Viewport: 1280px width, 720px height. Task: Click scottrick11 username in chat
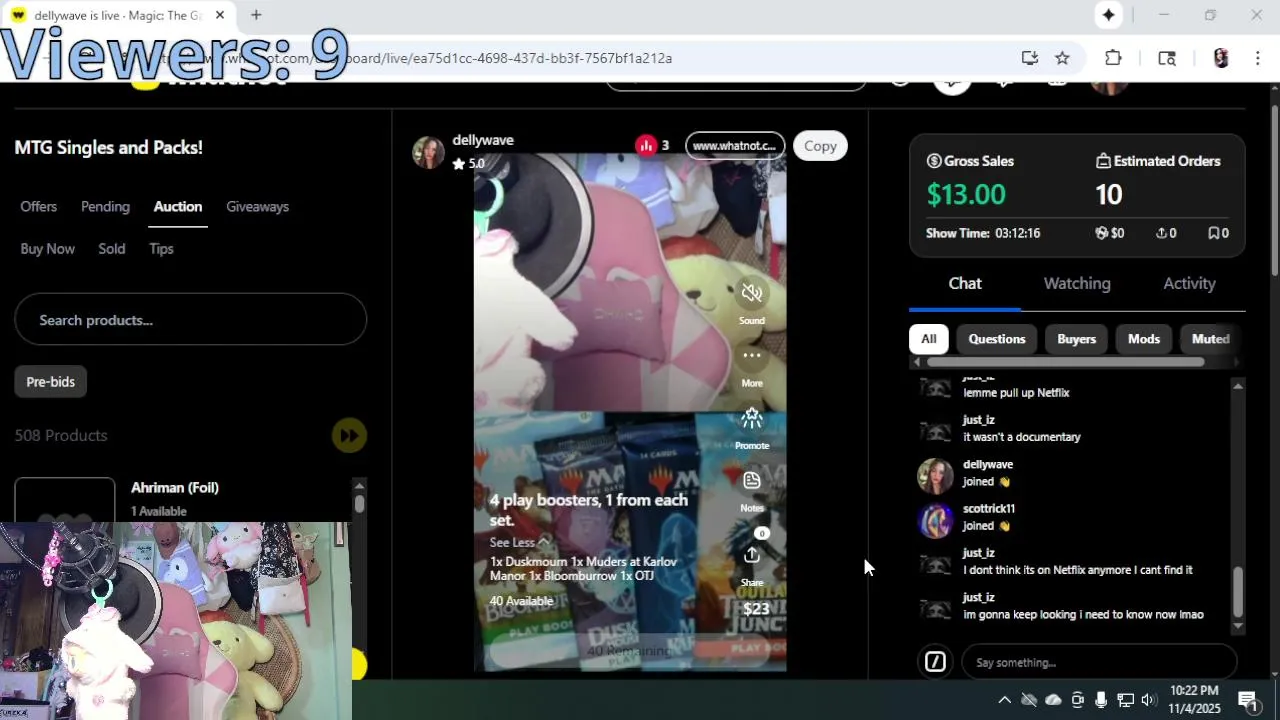click(x=989, y=509)
